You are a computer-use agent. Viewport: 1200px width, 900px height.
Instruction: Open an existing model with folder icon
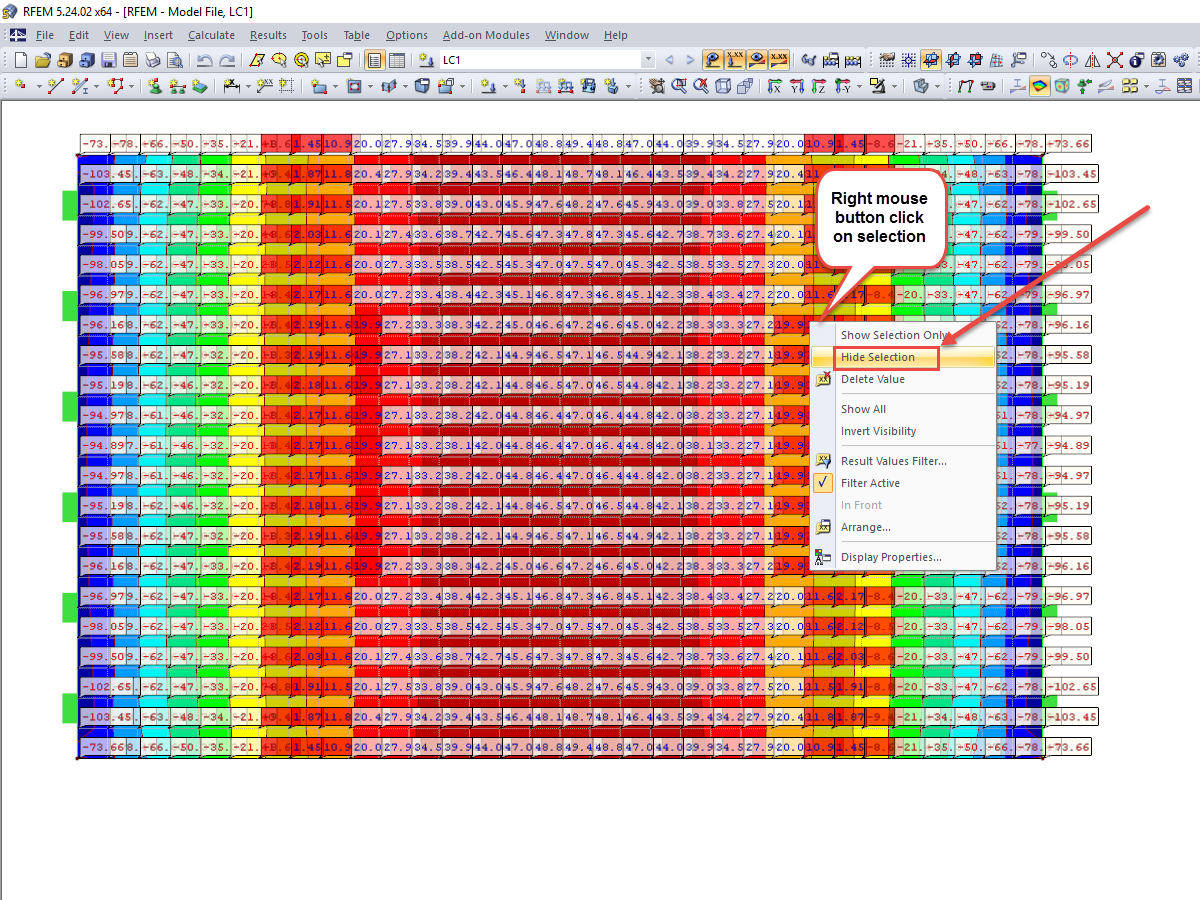[43, 60]
